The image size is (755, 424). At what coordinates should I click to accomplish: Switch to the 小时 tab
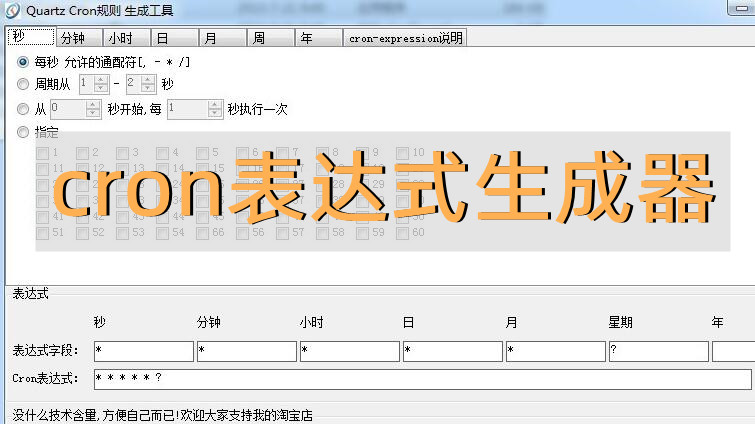(x=127, y=38)
